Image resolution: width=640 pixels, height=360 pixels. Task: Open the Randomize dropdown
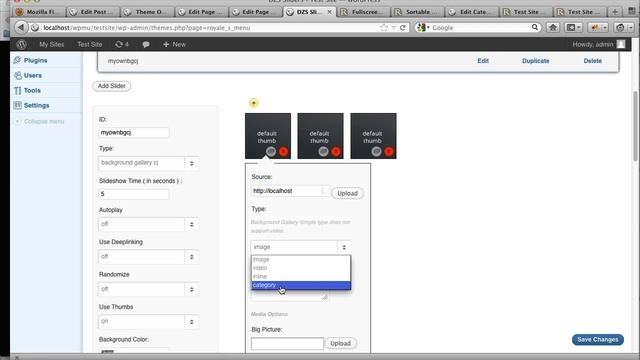coord(148,289)
